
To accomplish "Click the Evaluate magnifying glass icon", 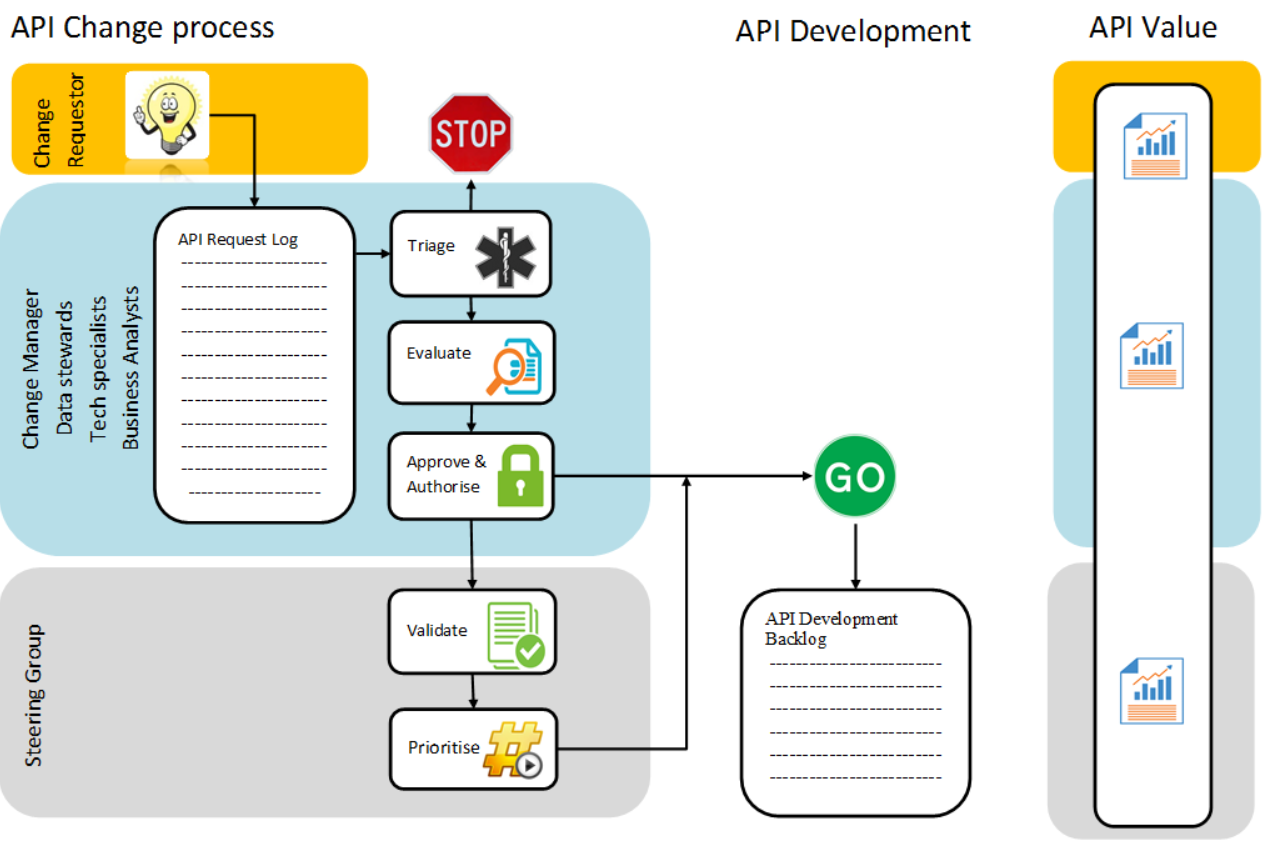I will tap(514, 364).
